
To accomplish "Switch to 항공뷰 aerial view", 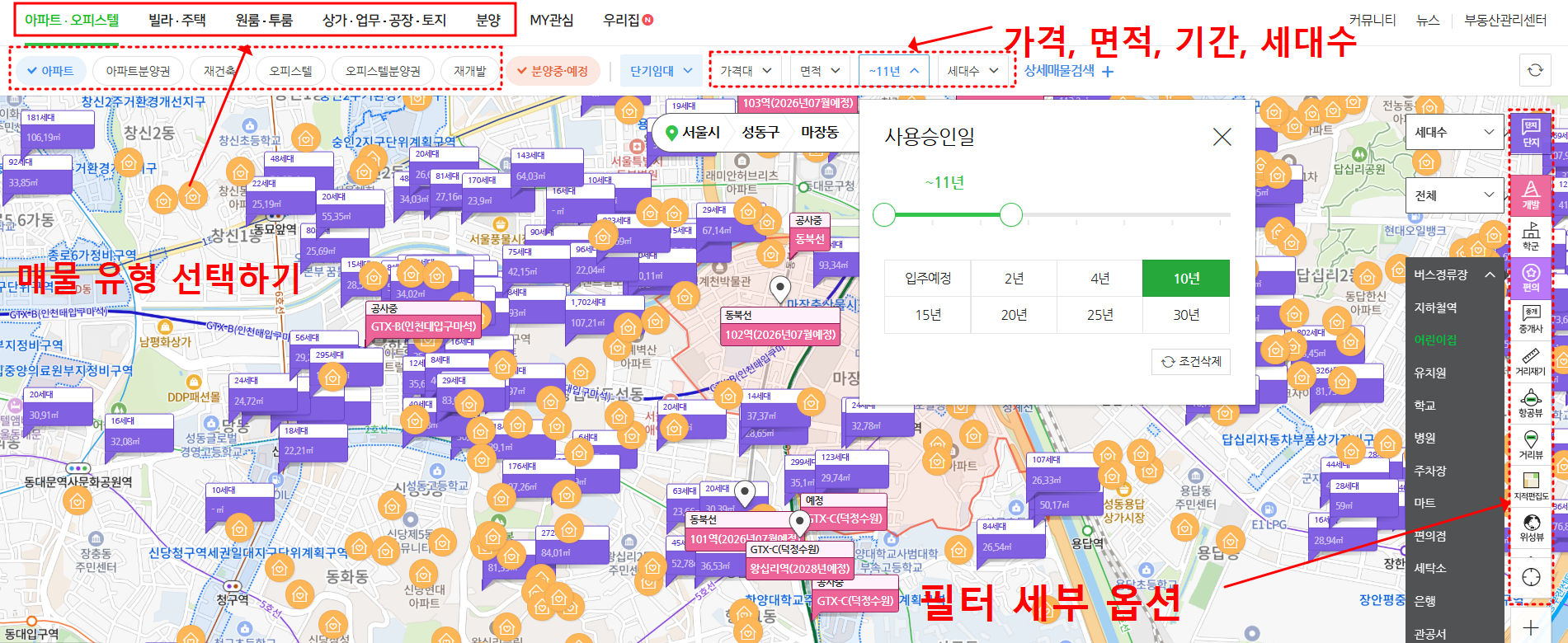I will pos(1531,403).
